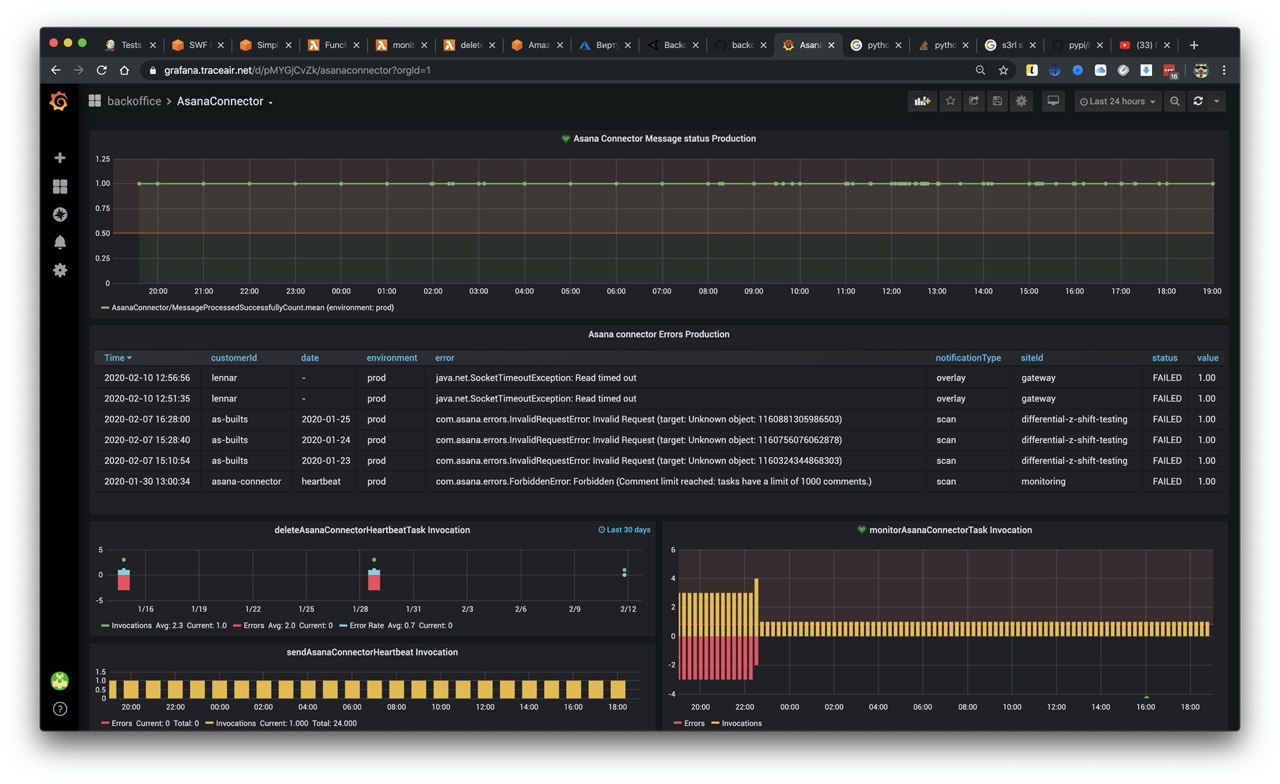Sort errors table by Time column
The height and width of the screenshot is (784, 1280).
click(x=118, y=358)
